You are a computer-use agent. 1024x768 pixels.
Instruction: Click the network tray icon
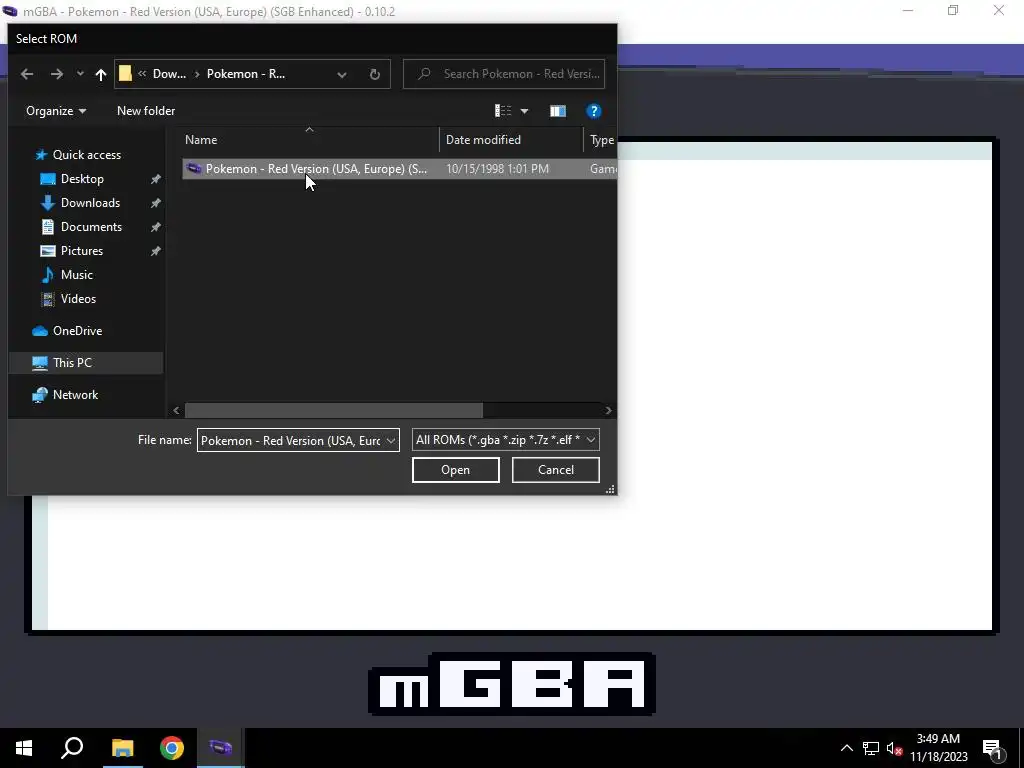871,748
